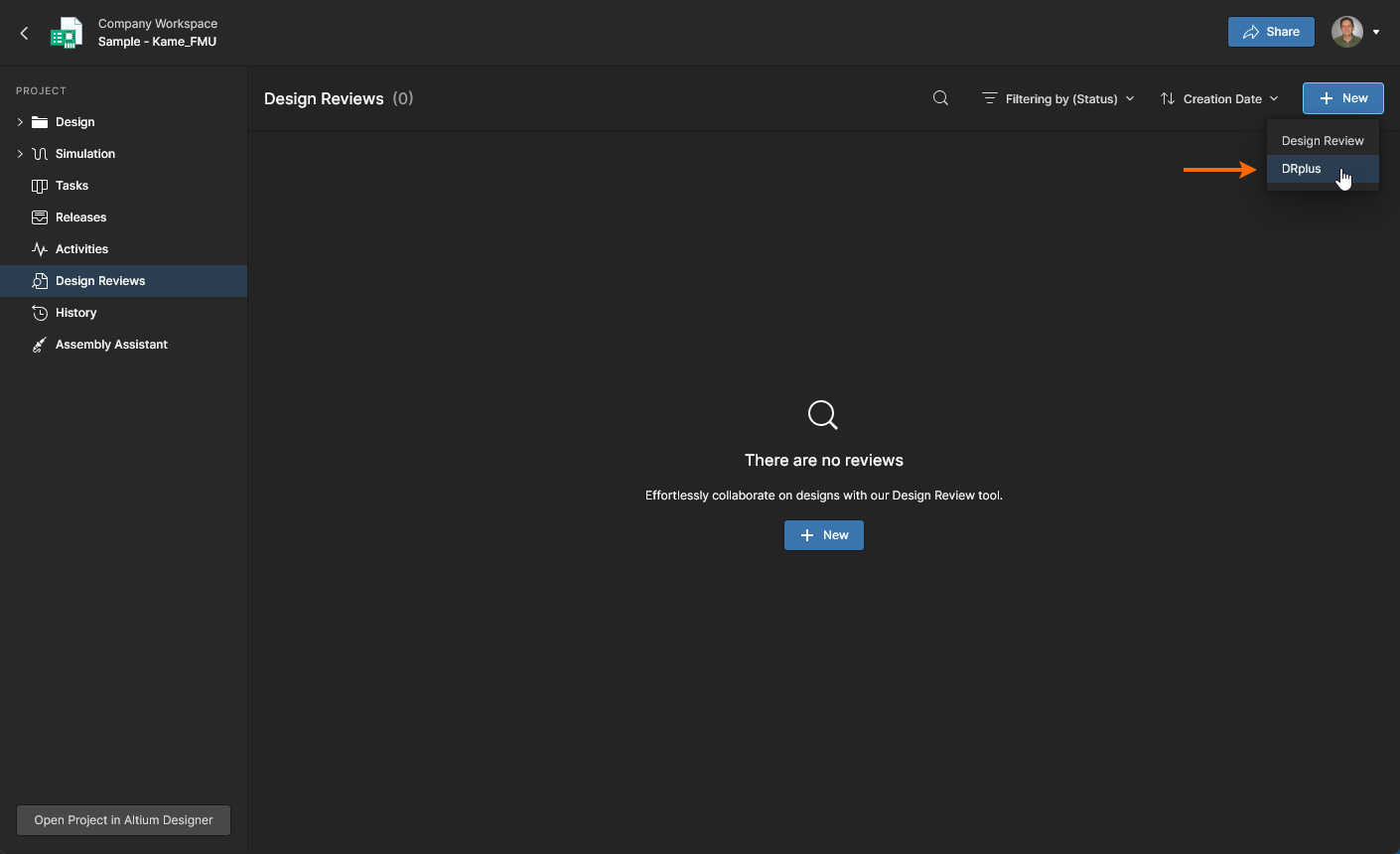Click the Design Reviews (0) heading
Image resolution: width=1400 pixels, height=854 pixels.
(x=339, y=98)
